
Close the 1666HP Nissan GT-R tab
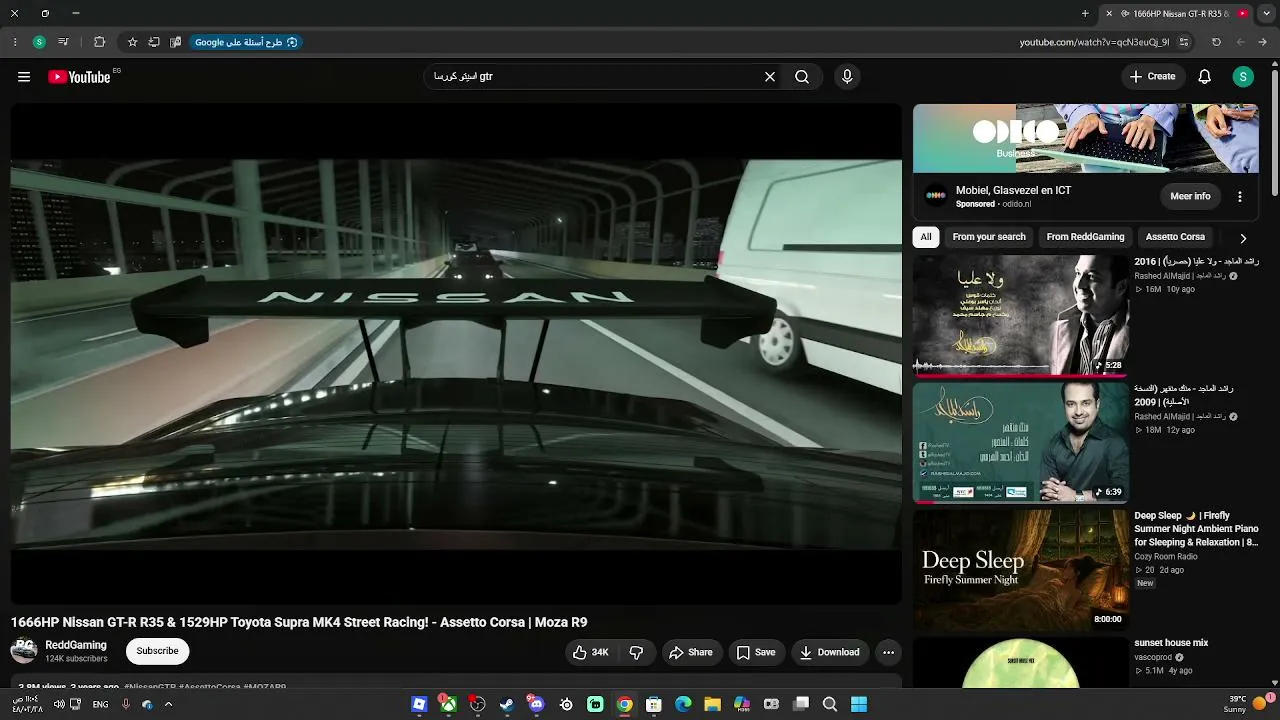[1108, 14]
